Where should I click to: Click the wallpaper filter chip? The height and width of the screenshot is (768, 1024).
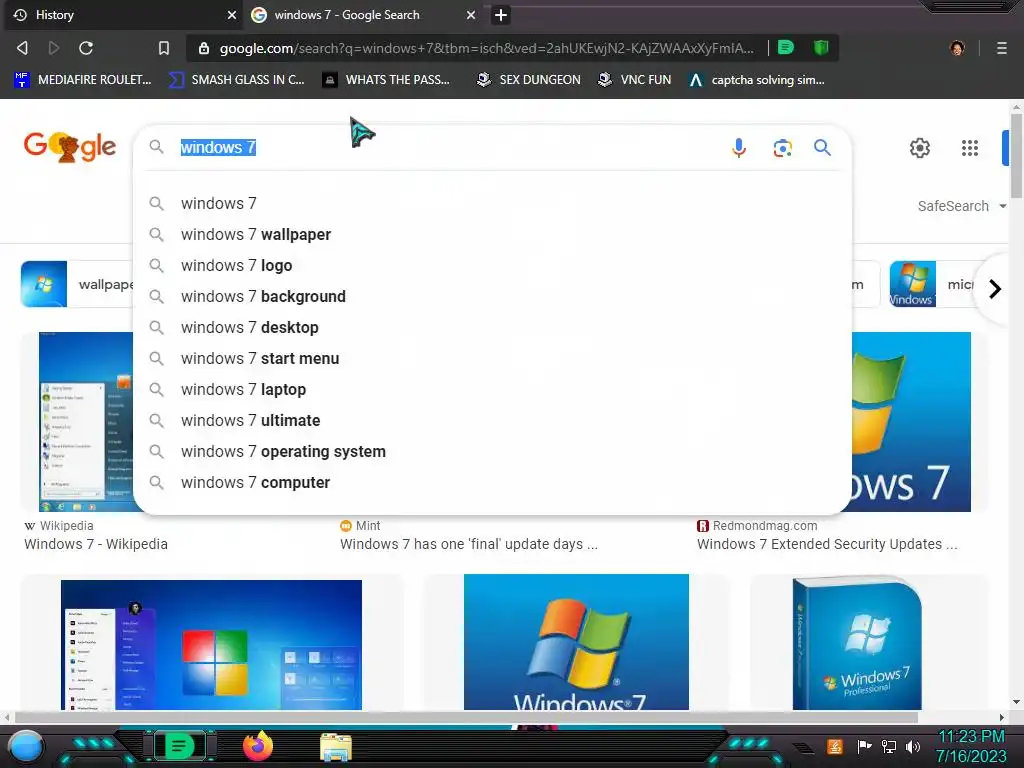tap(77, 284)
